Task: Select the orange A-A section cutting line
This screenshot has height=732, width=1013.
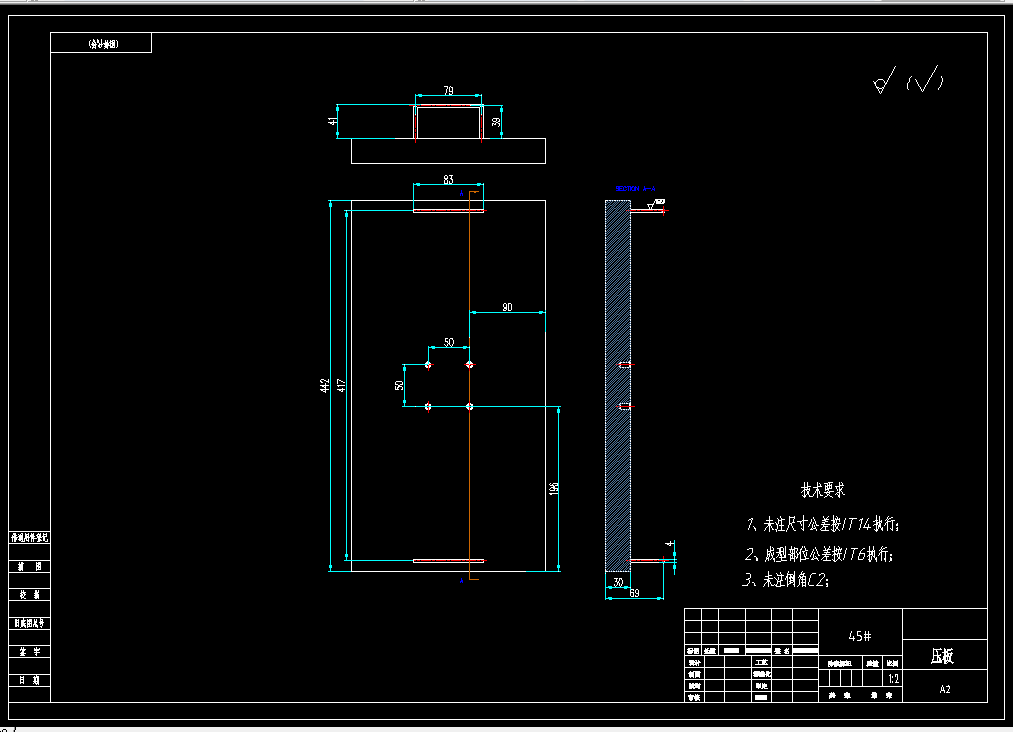Action: pyautogui.click(x=470, y=386)
